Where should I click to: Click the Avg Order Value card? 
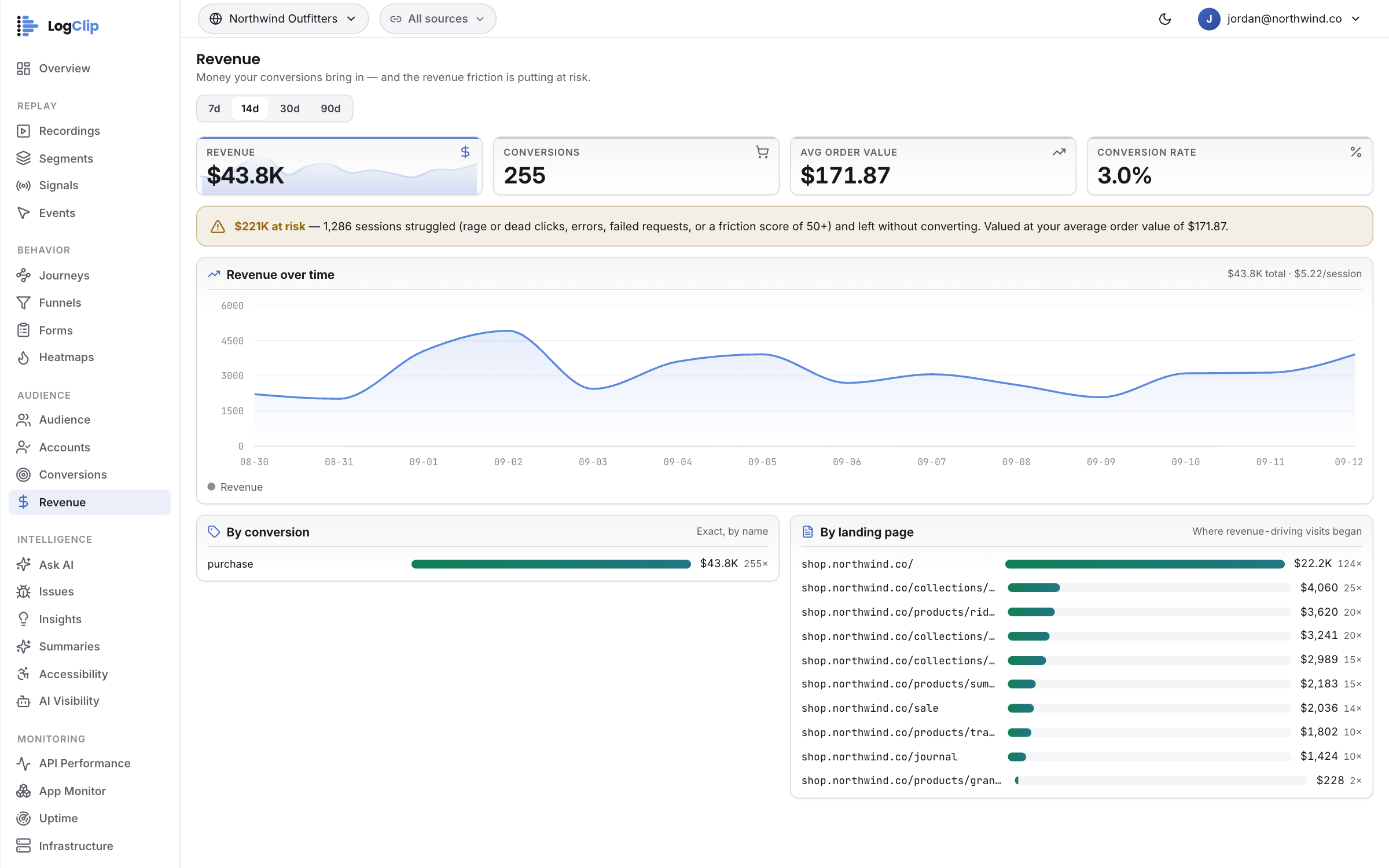click(933, 166)
